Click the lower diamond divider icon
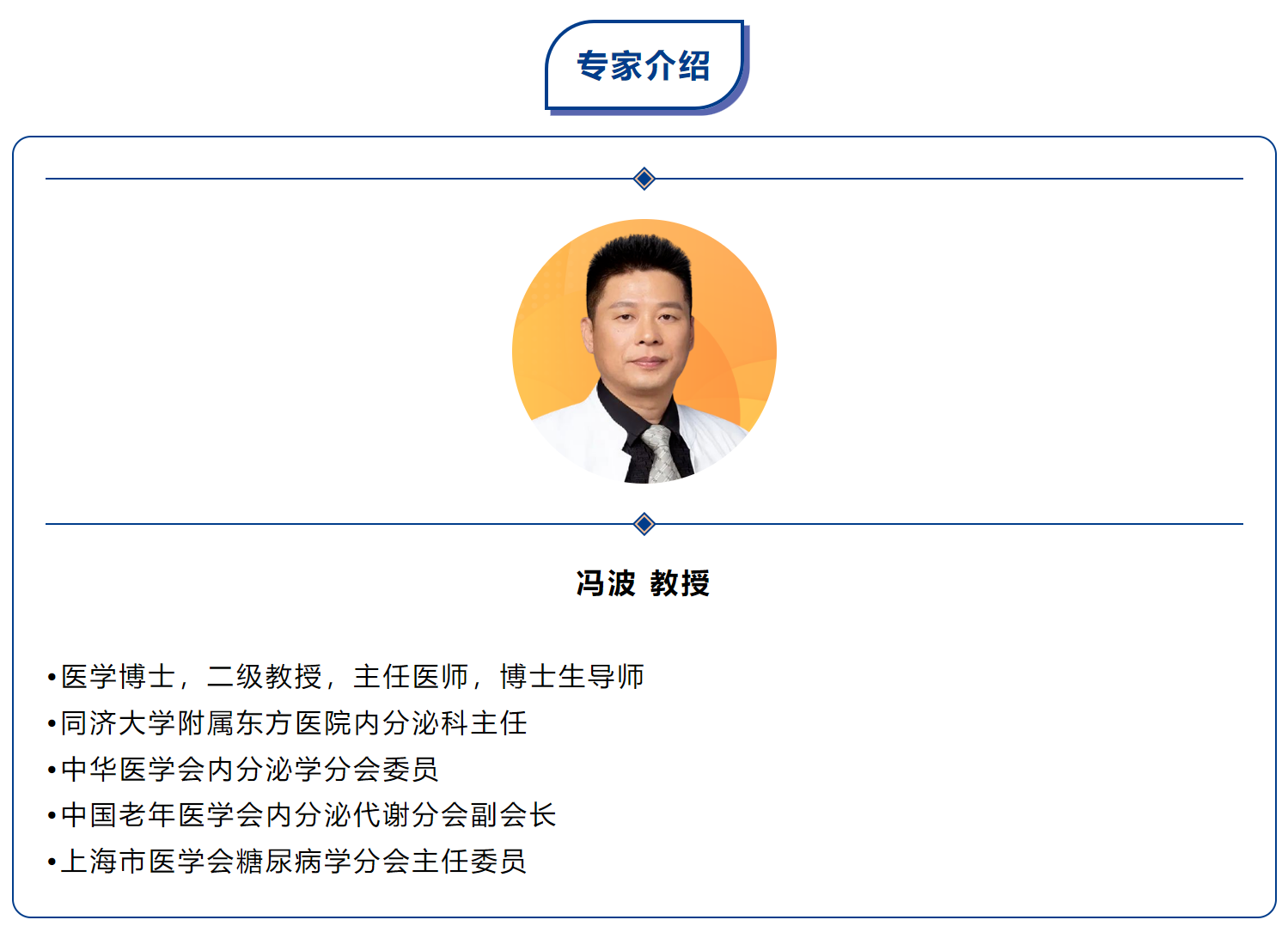 tap(644, 524)
